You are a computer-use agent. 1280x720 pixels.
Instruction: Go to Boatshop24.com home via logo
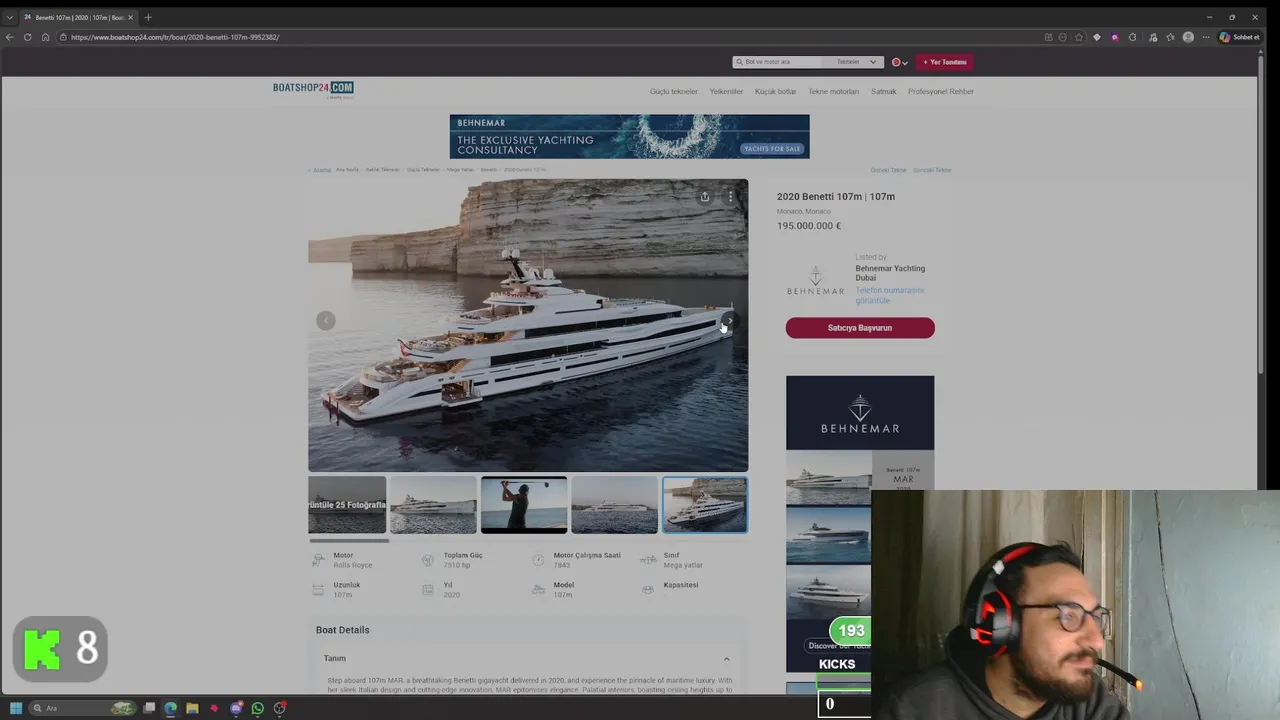pos(313,89)
